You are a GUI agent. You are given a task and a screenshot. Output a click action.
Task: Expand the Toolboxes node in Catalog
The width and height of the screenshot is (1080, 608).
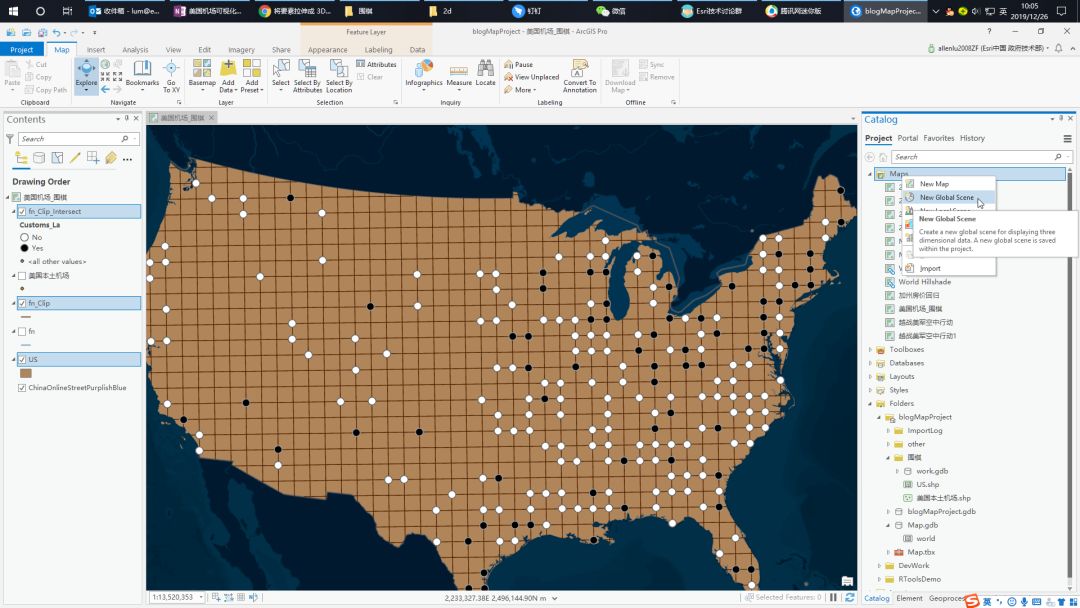point(870,350)
